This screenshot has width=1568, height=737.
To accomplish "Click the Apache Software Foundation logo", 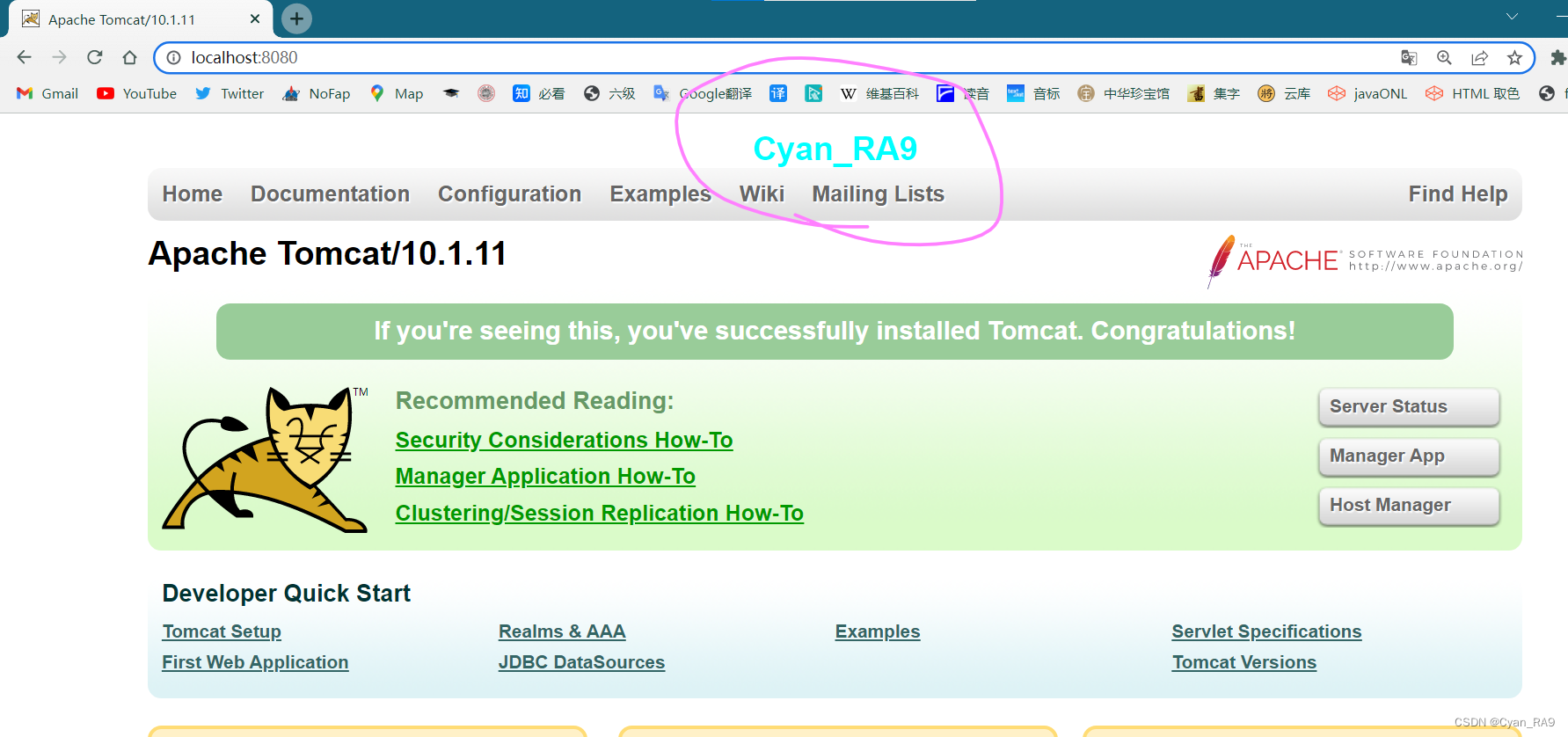I will click(1365, 260).
